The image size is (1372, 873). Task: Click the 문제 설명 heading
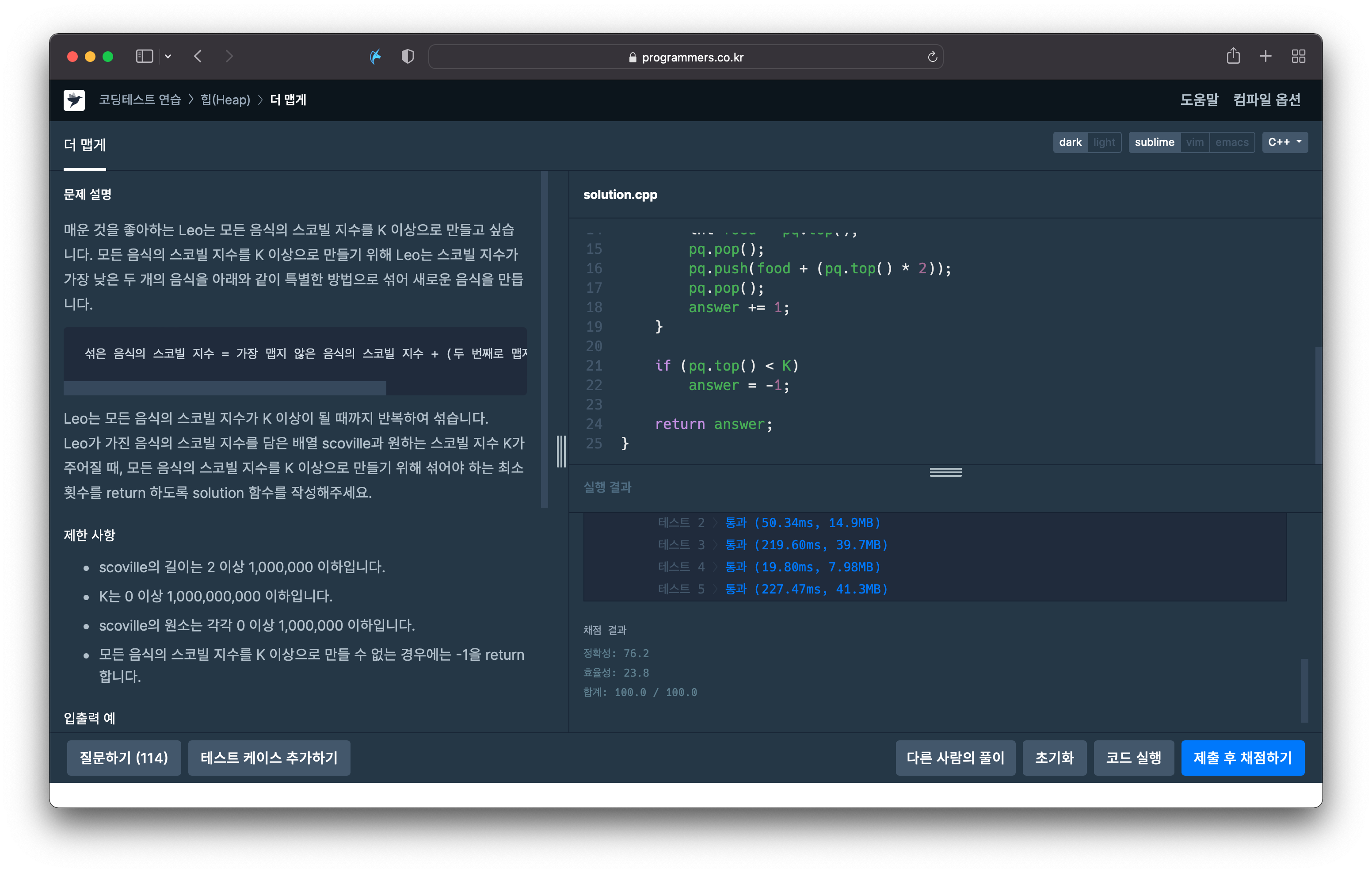(x=88, y=195)
